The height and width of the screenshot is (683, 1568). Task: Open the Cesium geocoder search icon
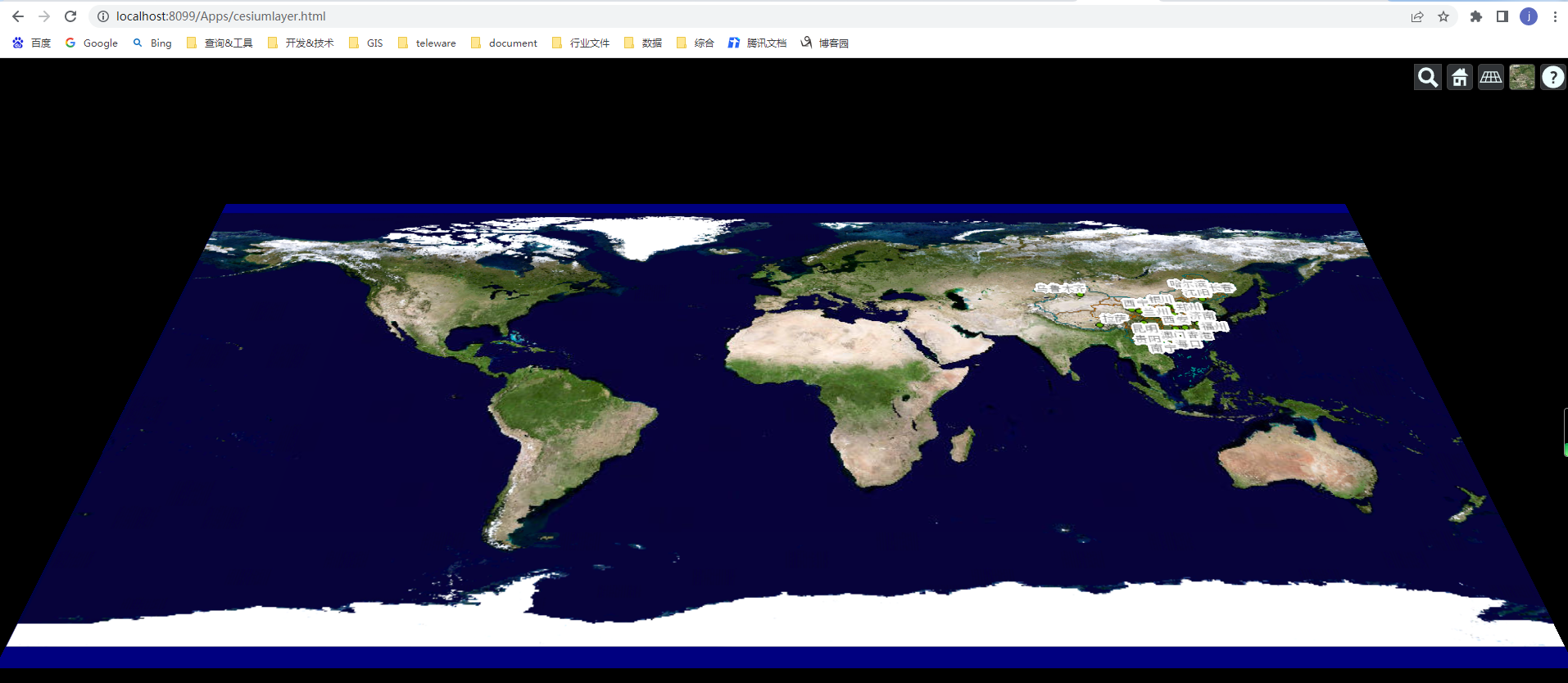tap(1428, 77)
